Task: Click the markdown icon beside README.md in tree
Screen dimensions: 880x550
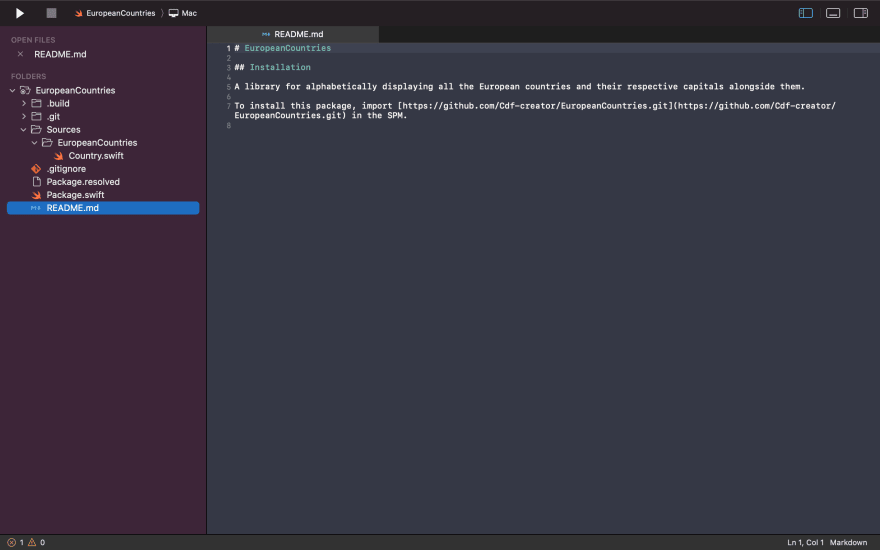Action: [x=35, y=208]
